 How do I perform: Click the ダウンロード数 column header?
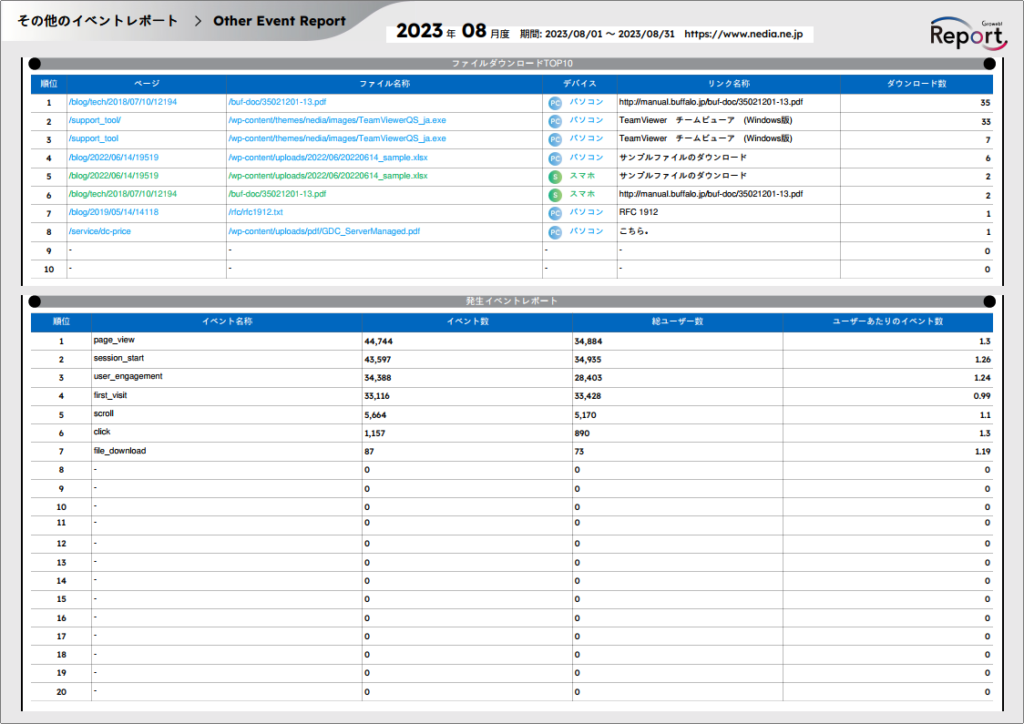[916, 84]
